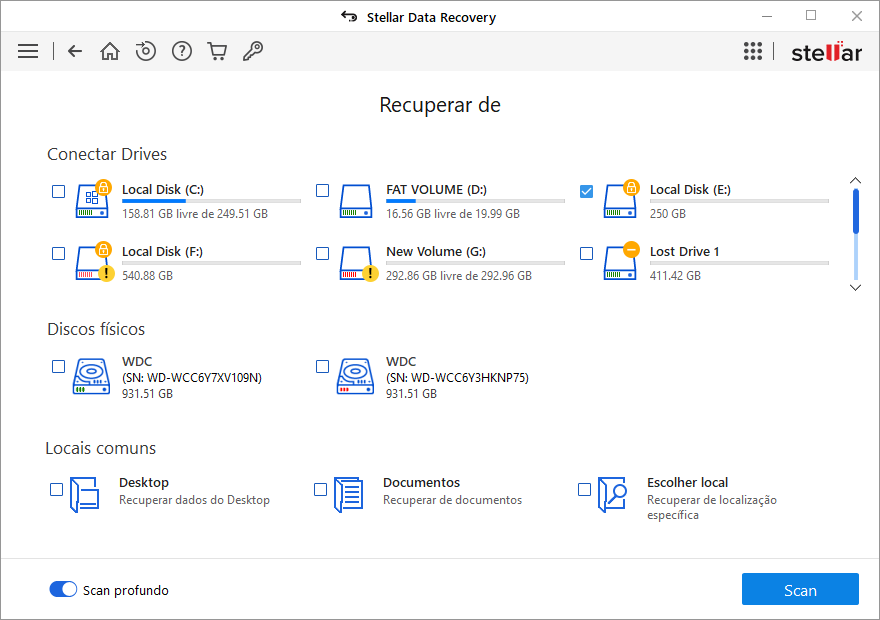This screenshot has width=880, height=620.
Task: Open the hamburger menu
Action: [28, 51]
